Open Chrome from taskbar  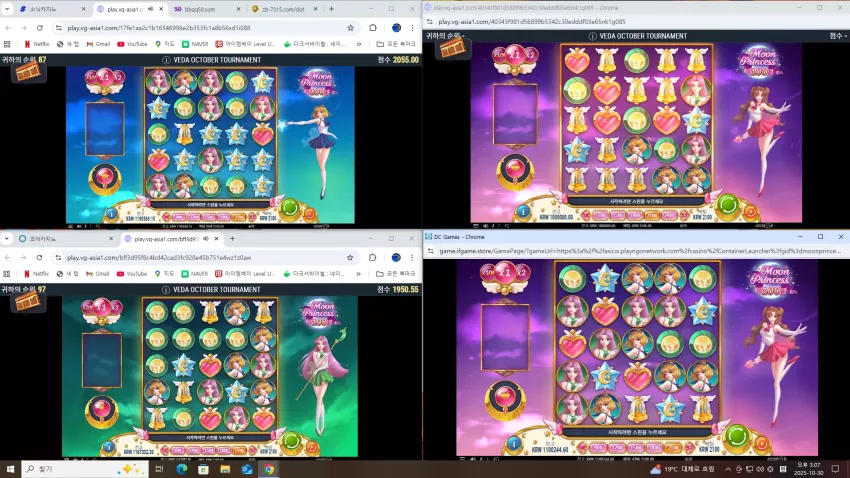pos(269,469)
